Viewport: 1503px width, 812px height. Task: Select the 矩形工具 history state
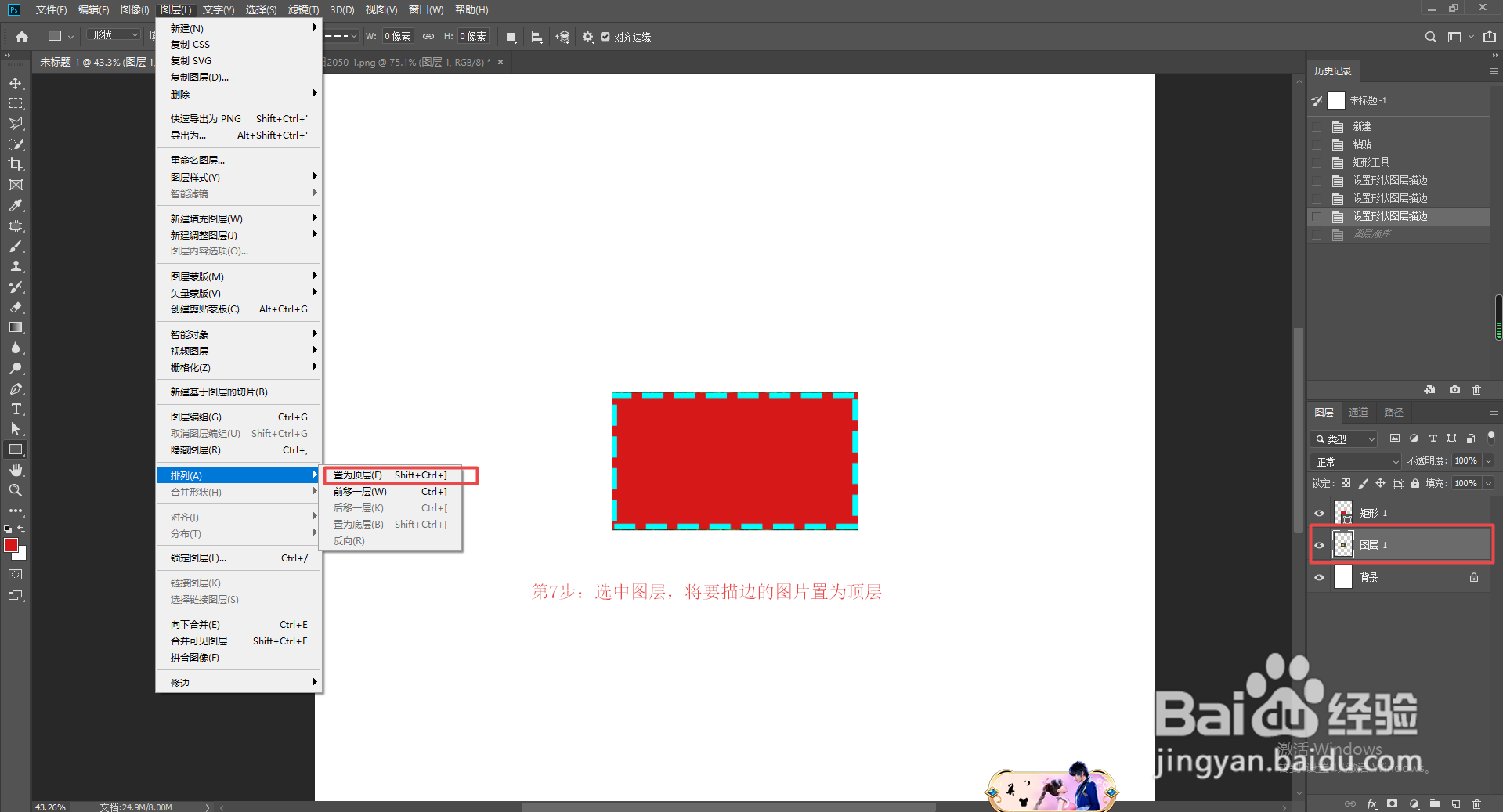point(1399,163)
